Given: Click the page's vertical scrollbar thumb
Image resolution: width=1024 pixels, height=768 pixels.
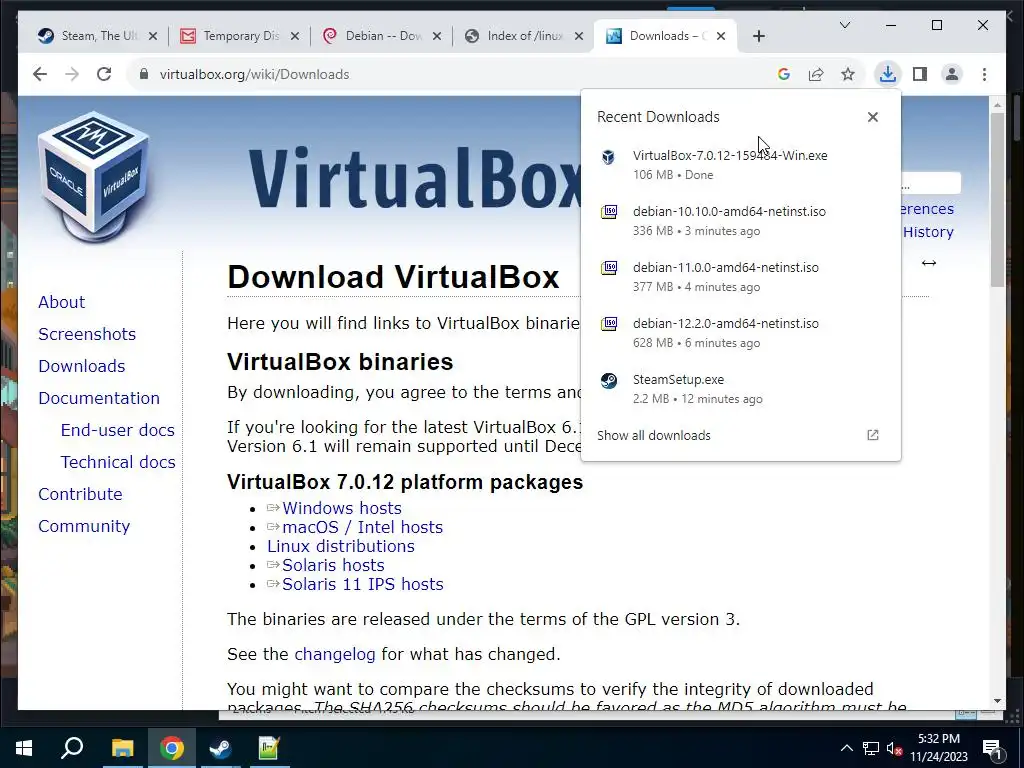Looking at the screenshot, I should (x=997, y=199).
